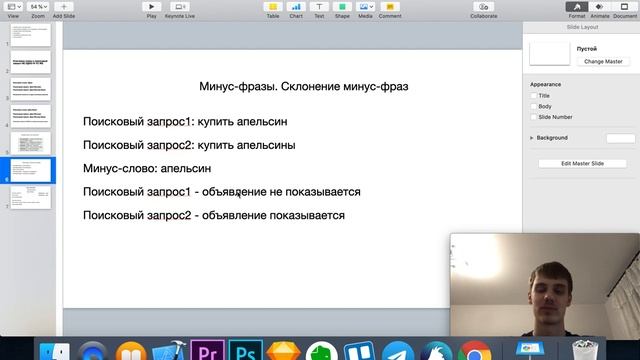Click the line 'Поисковый запрос1: купить апельсин'

[185, 122]
